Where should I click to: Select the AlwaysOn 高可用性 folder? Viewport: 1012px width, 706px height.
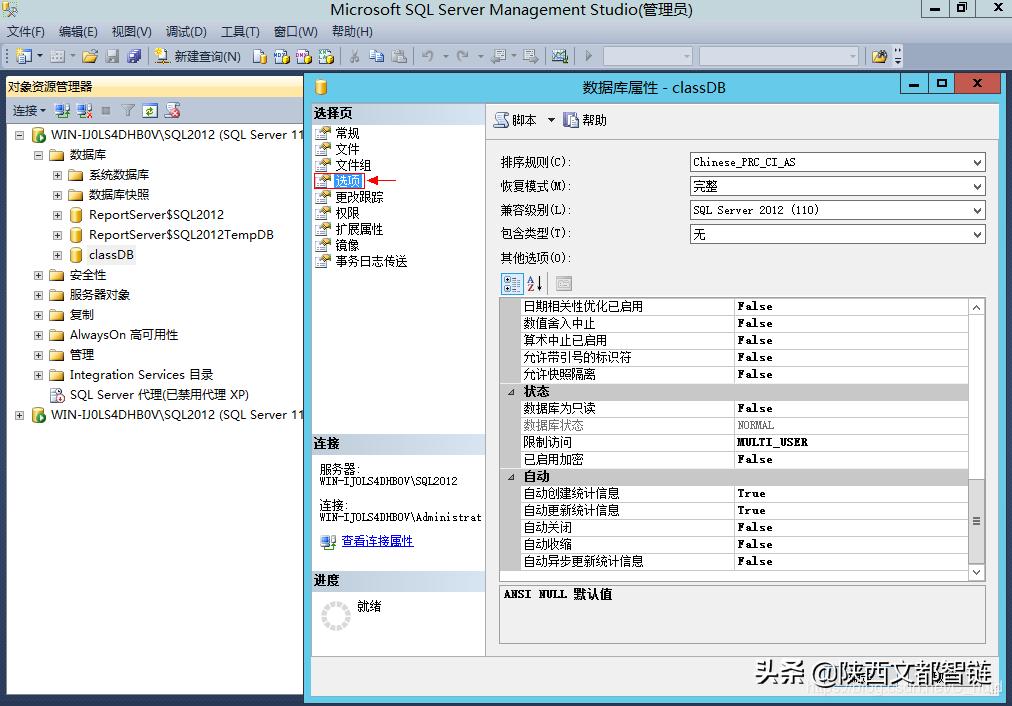(124, 335)
